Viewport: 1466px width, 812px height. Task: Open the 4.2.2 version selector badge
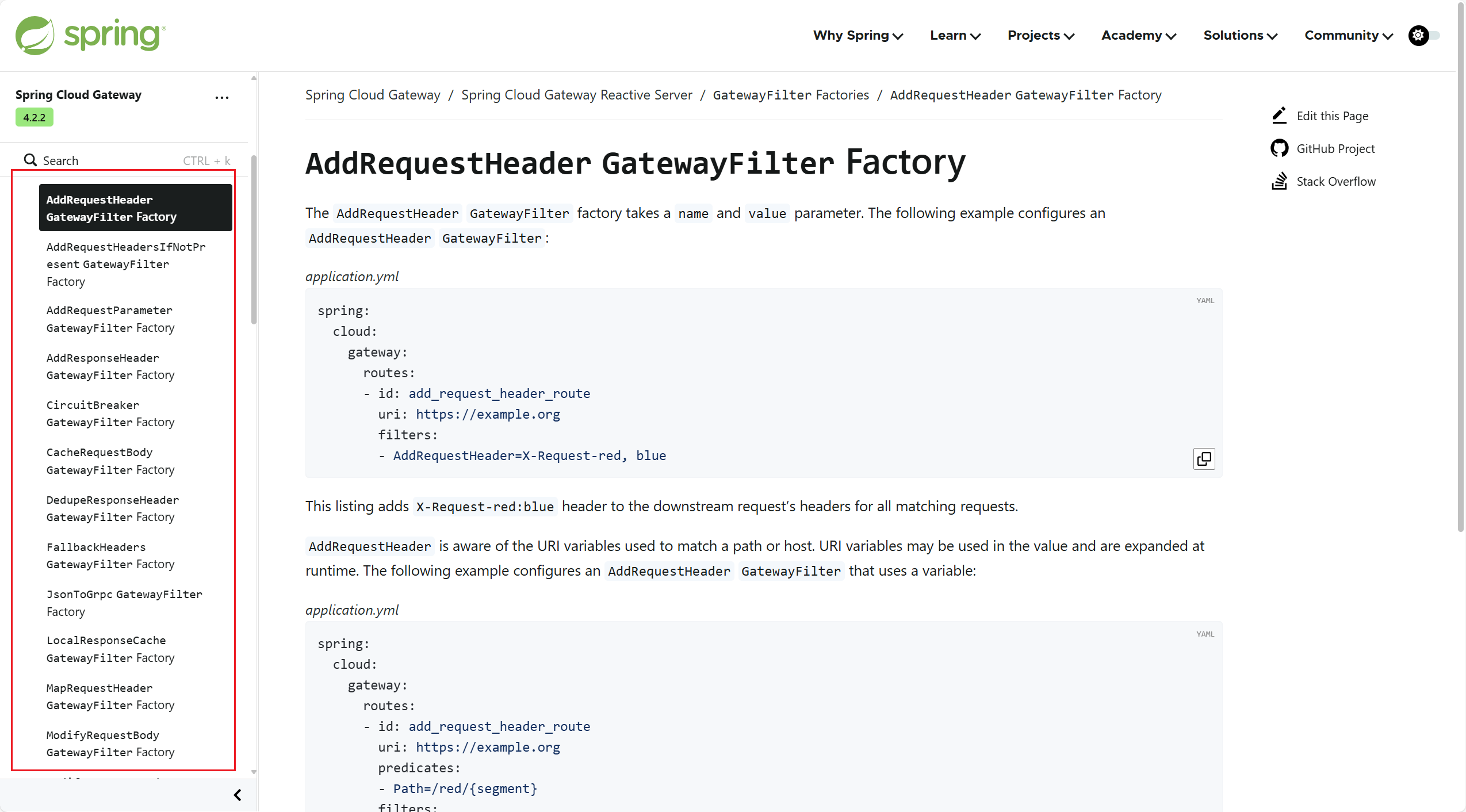click(34, 117)
